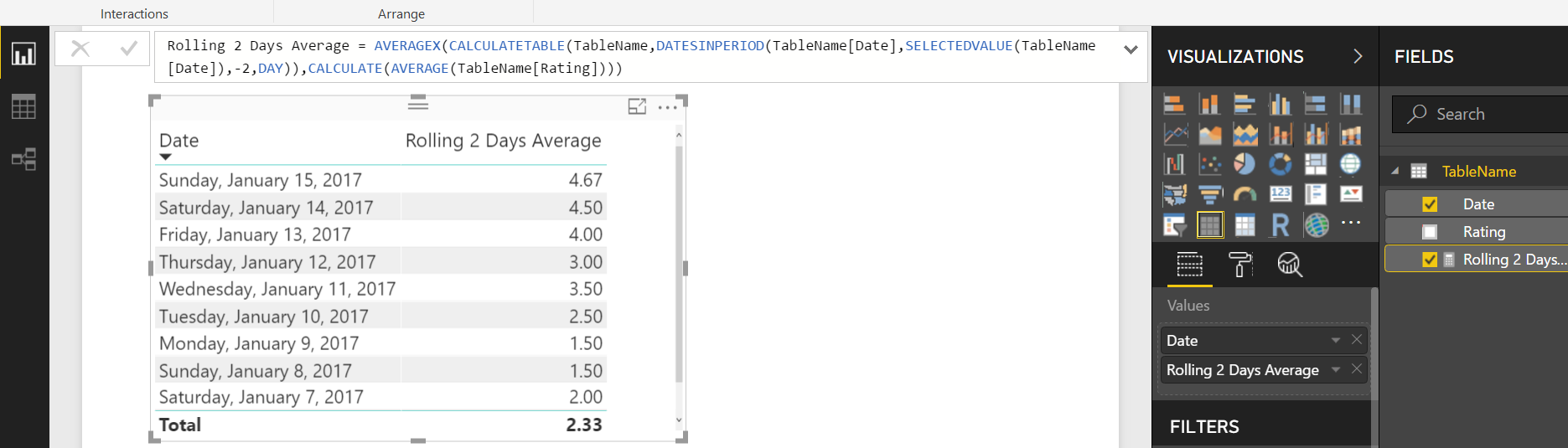The width and height of the screenshot is (1568, 448).
Task: Collapse the TableName table tree
Action: [1395, 171]
